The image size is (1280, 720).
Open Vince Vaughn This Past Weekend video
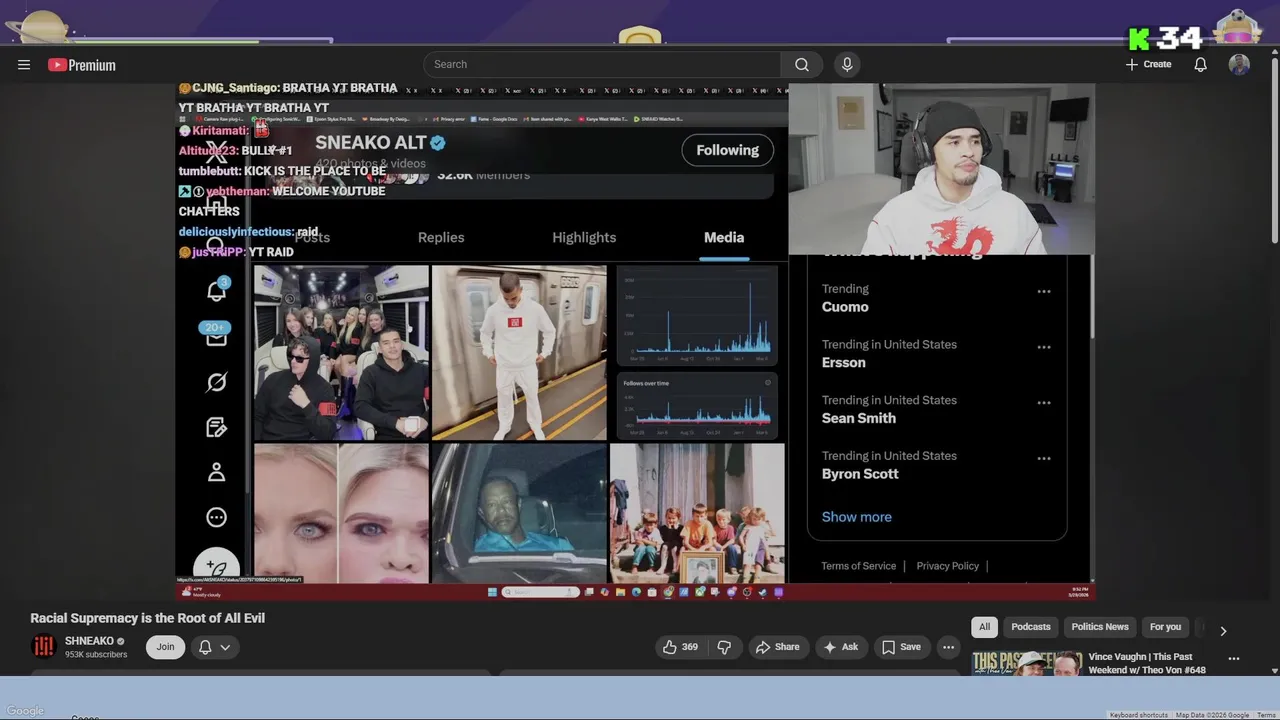pyautogui.click(x=1147, y=663)
